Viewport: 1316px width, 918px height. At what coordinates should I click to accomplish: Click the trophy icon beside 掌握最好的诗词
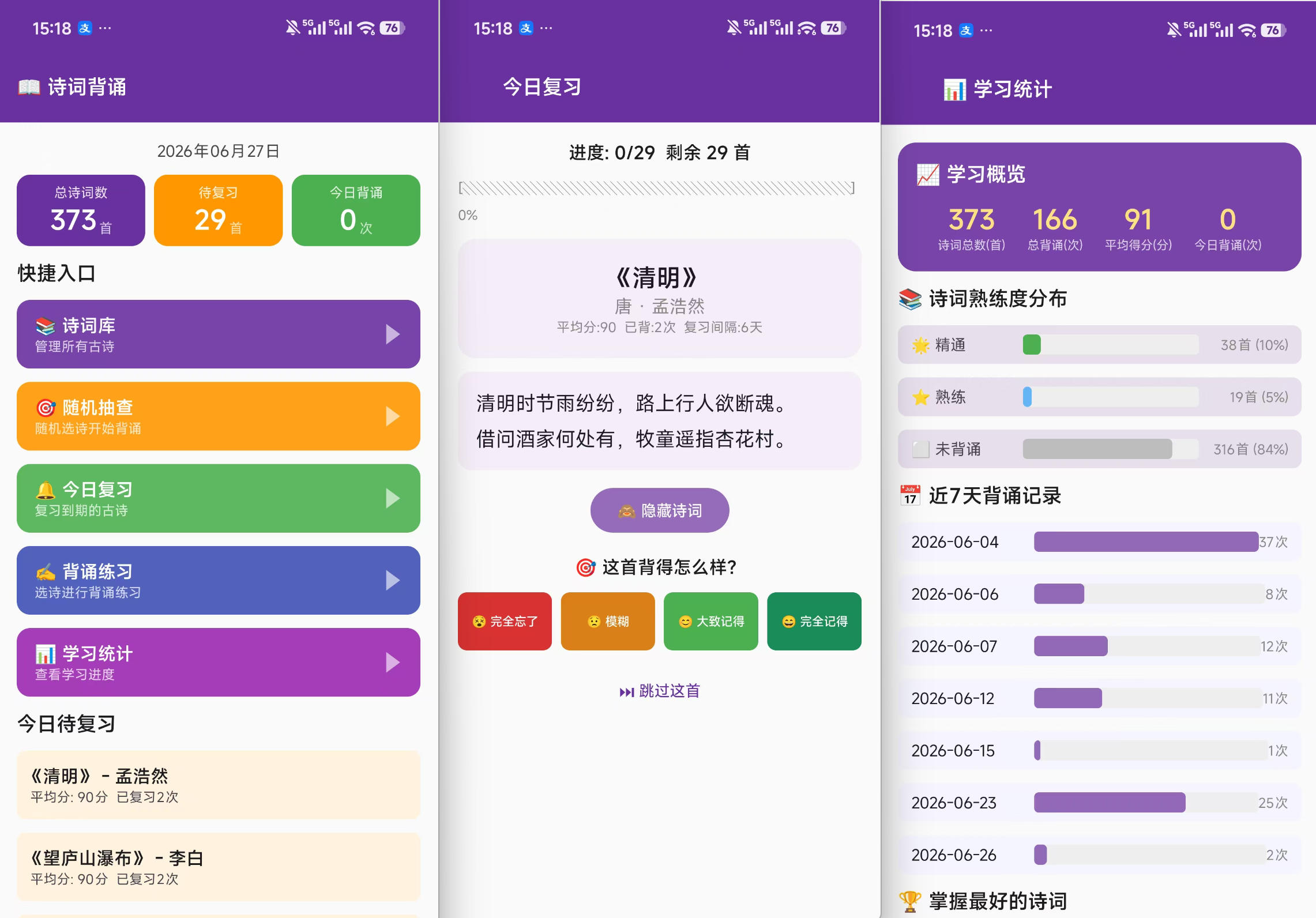(x=910, y=901)
